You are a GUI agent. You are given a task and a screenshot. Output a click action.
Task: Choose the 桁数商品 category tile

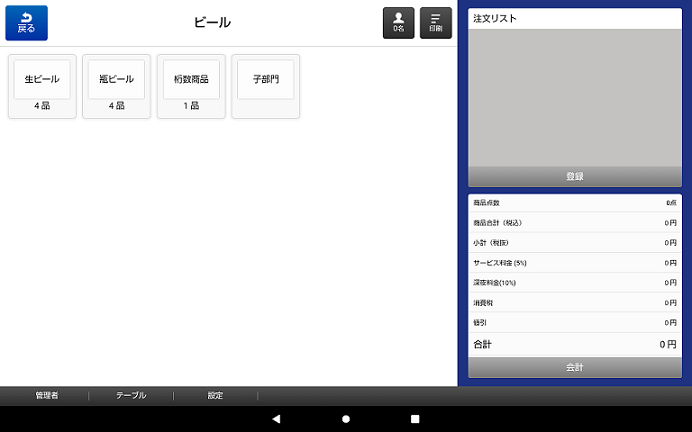tap(191, 86)
